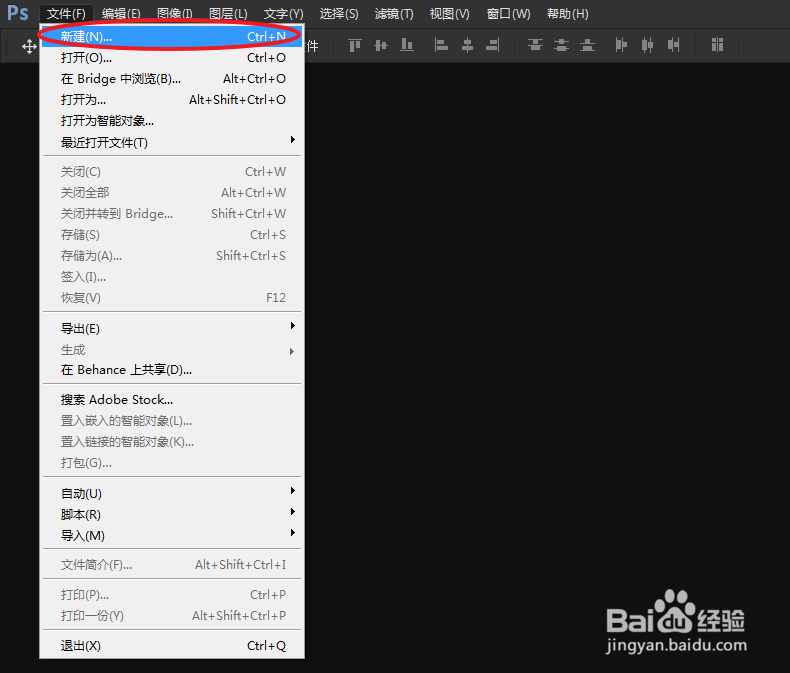The image size is (790, 673).
Task: Click 关闭(C) menu entry
Action: point(172,172)
